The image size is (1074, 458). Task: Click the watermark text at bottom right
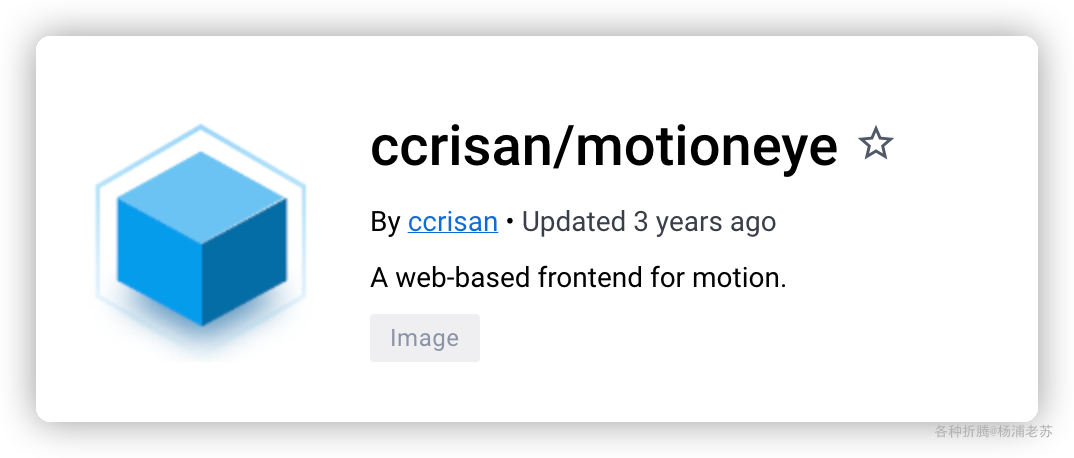tap(993, 431)
